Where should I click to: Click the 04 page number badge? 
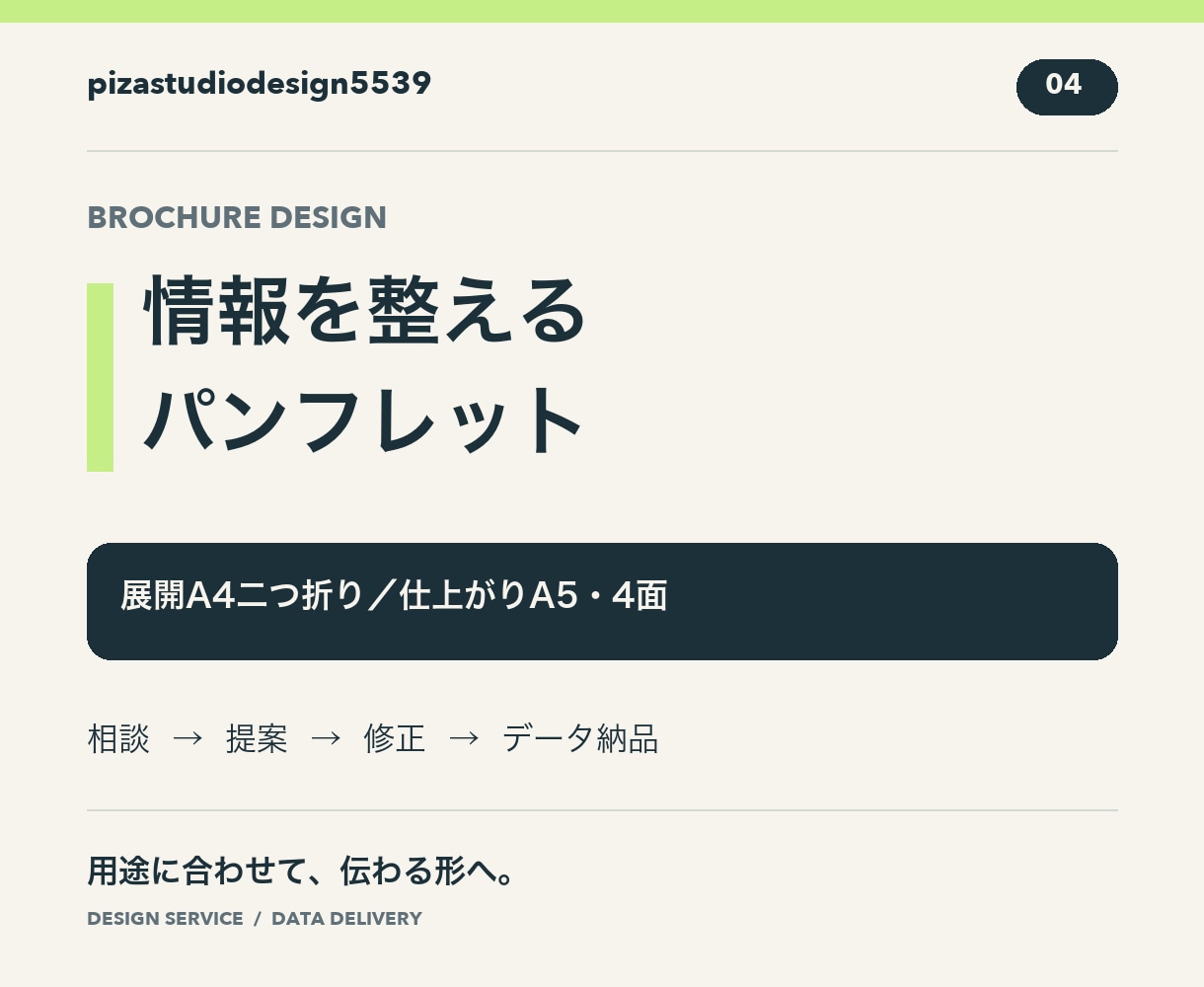coord(1067,87)
